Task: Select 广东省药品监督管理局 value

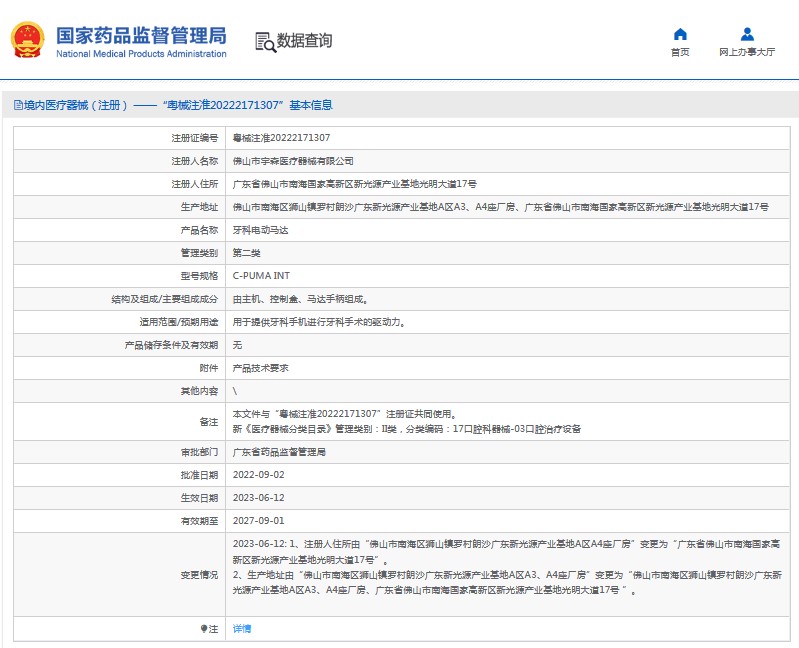Action: [279, 452]
